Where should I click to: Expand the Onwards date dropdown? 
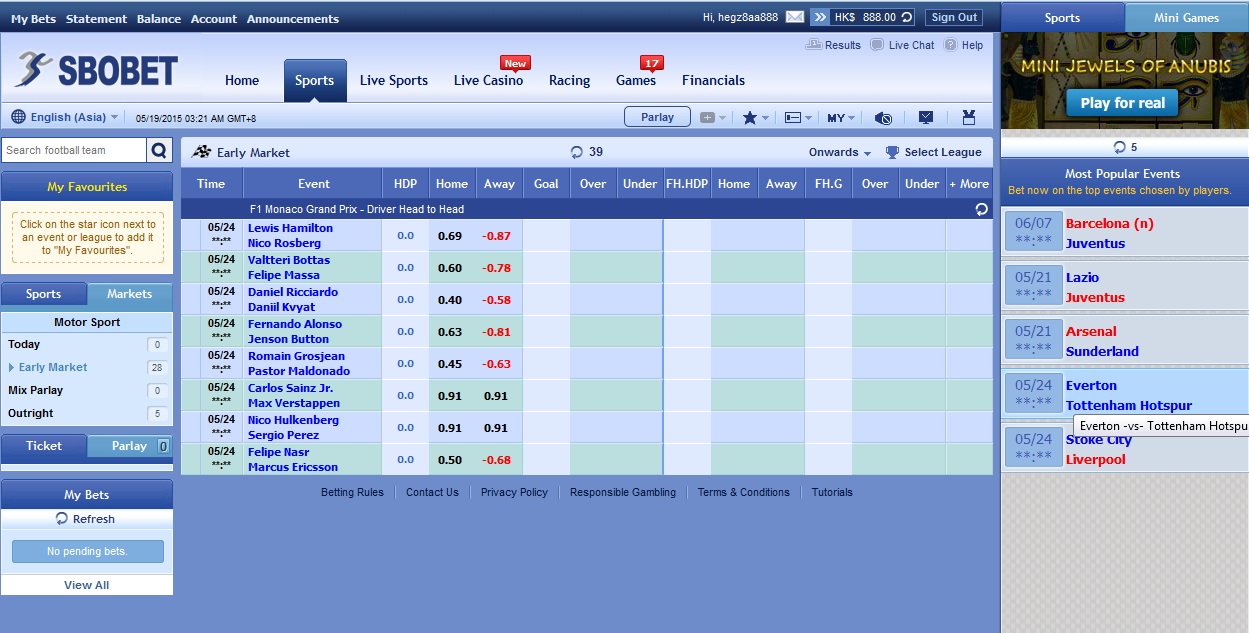(840, 152)
